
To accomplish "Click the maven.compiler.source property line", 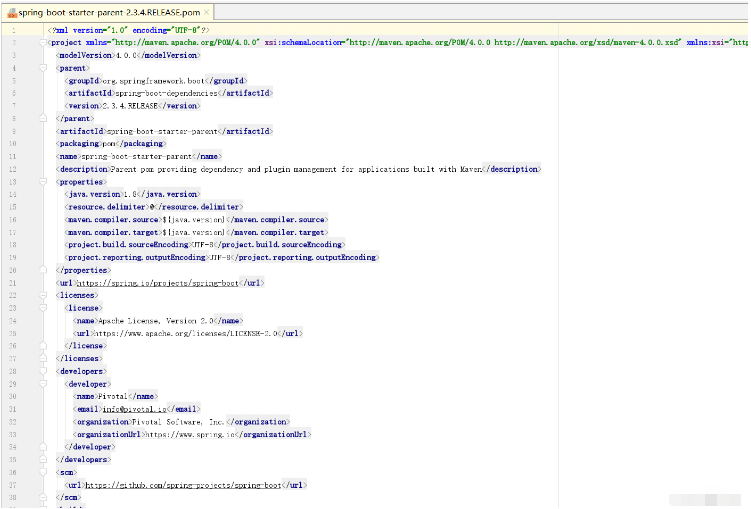I will (197, 220).
